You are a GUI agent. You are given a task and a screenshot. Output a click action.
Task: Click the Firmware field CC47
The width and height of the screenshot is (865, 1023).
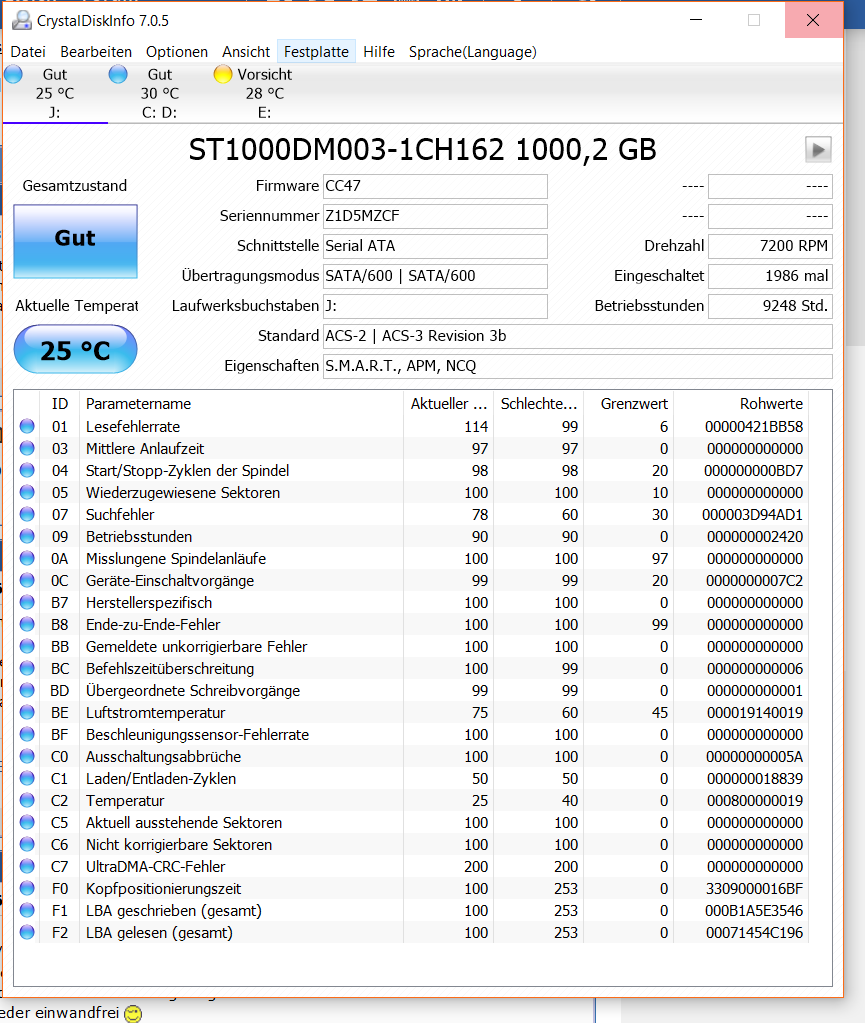[x=435, y=186]
